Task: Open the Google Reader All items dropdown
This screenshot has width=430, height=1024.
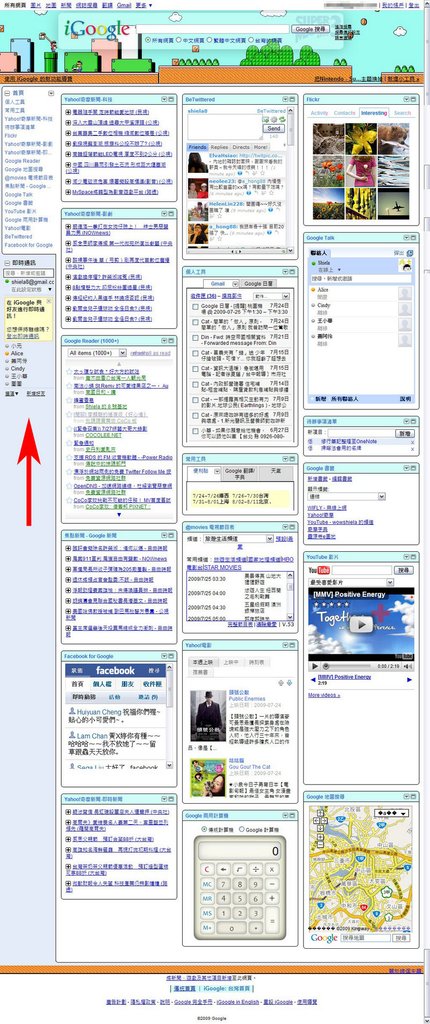Action: point(97,353)
